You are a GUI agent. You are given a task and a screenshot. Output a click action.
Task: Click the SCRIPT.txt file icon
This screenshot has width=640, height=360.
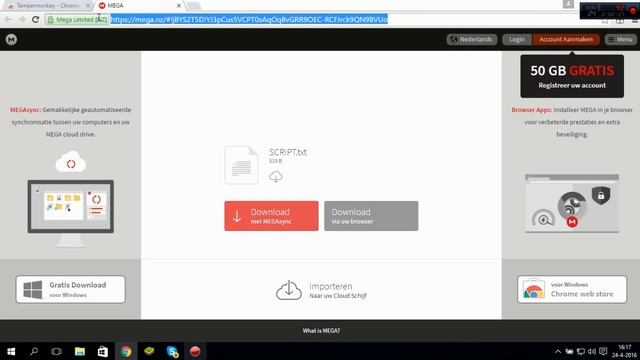point(241,165)
